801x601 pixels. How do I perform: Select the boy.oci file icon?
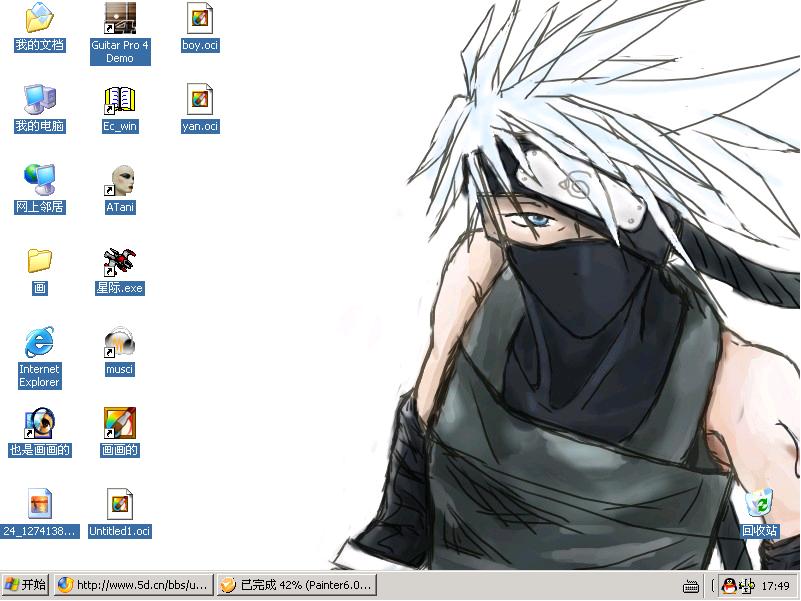point(200,18)
